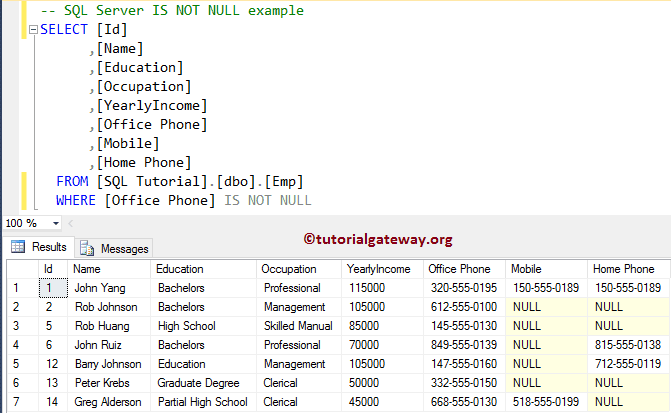
Task: Select Greg Alderson's Mobile number cell
Action: [546, 402]
